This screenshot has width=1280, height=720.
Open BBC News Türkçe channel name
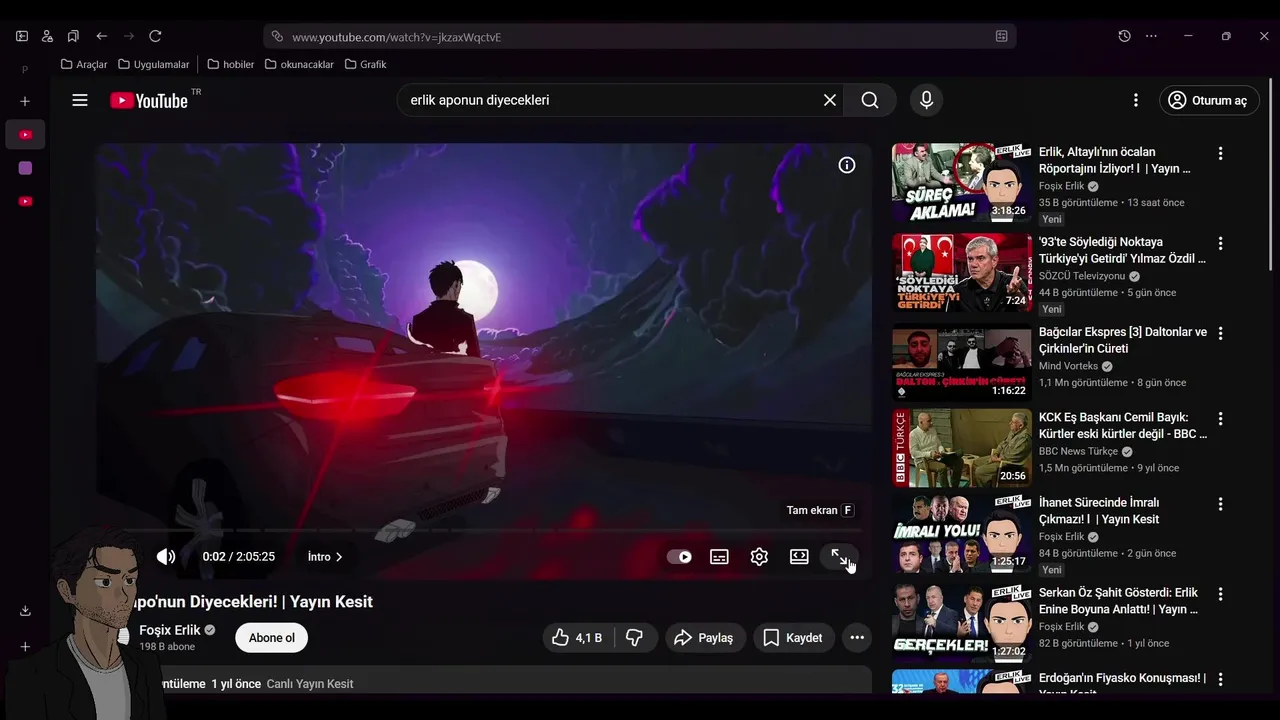coord(1078,451)
